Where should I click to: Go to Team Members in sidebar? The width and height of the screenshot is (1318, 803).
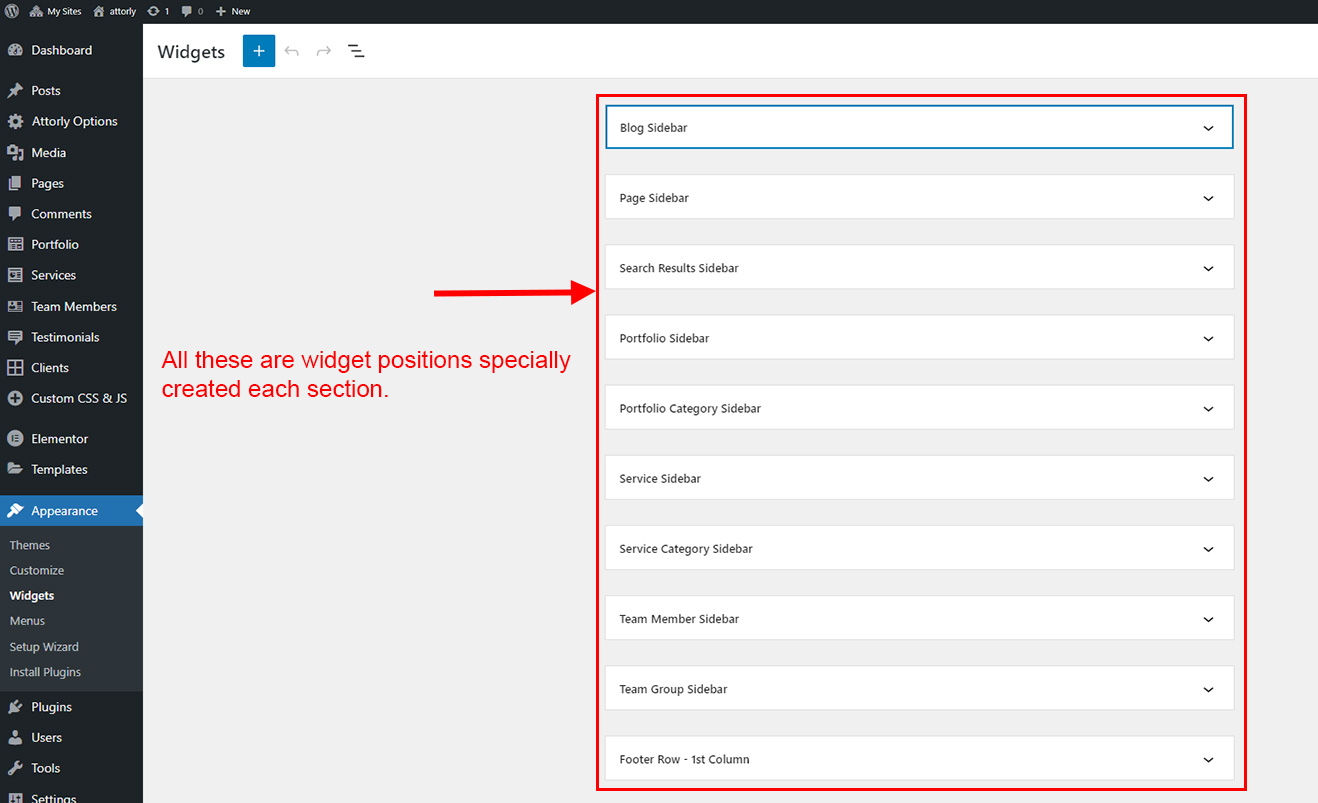tap(73, 307)
